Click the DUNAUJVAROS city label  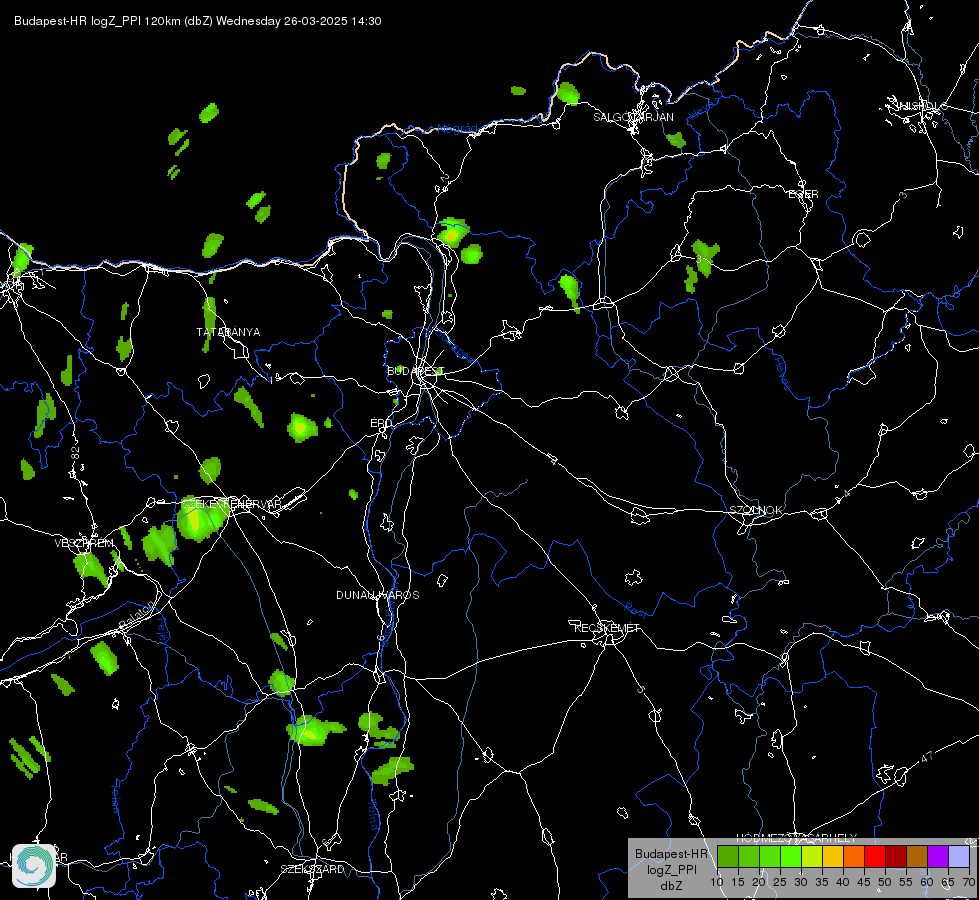(378, 595)
